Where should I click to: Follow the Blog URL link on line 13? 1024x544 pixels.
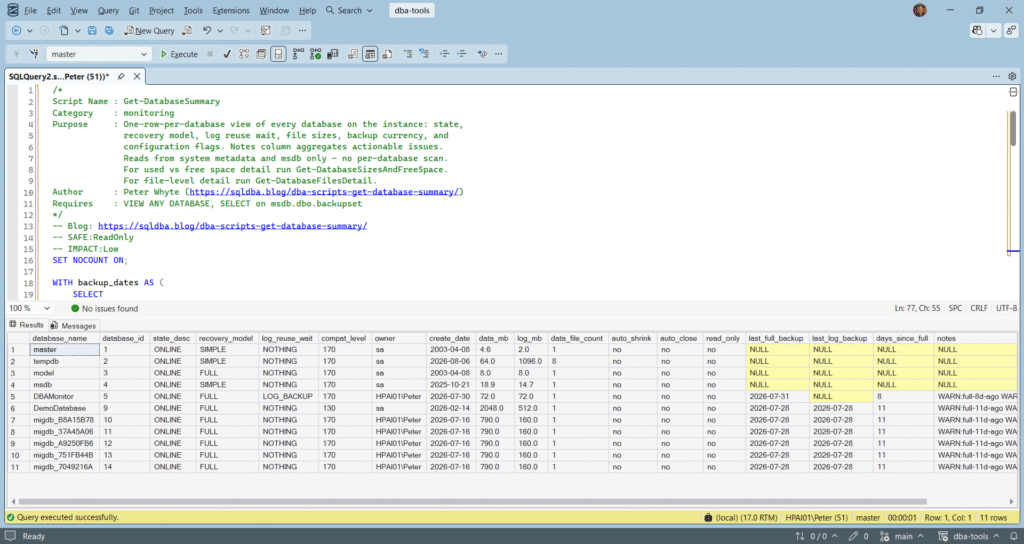tap(232, 226)
